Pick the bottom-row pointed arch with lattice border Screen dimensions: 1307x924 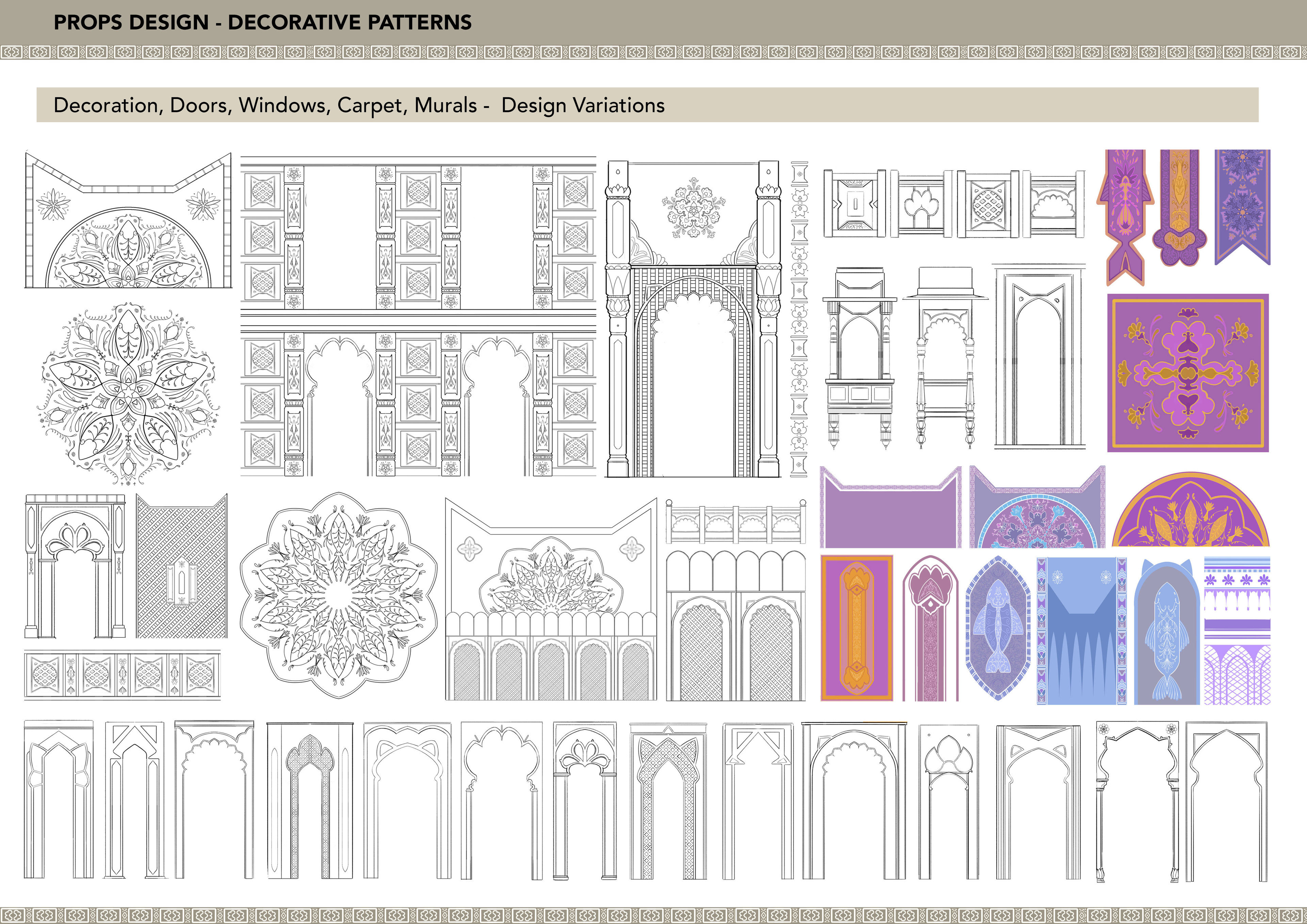pos(668,801)
